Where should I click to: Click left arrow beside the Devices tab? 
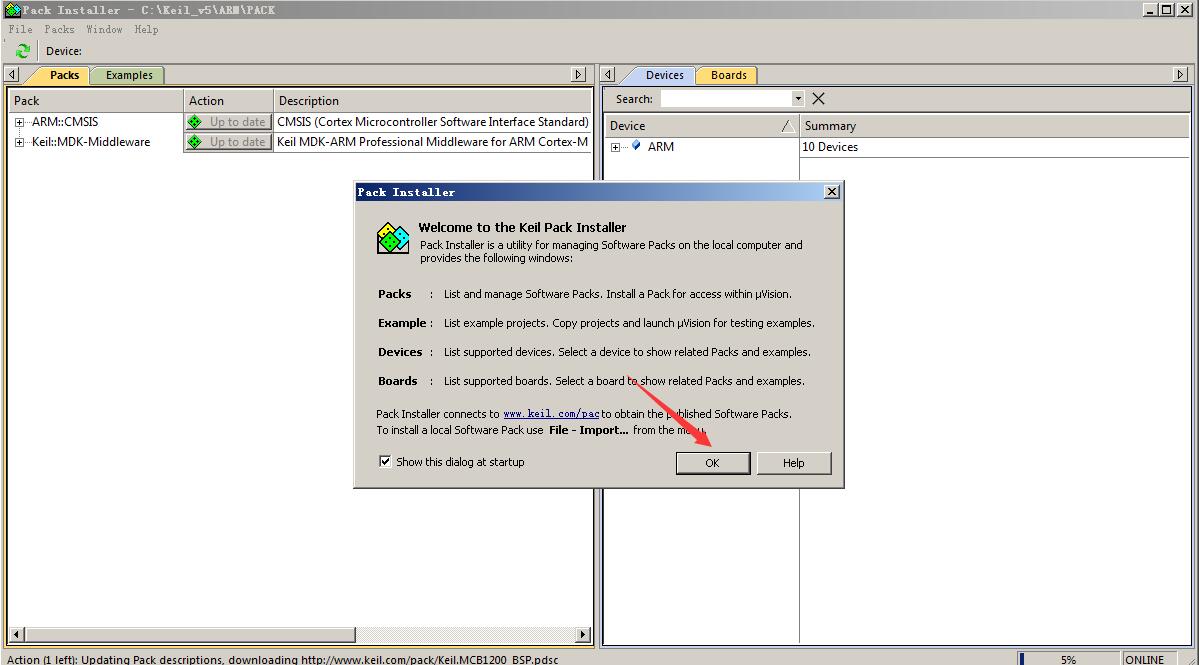[608, 74]
